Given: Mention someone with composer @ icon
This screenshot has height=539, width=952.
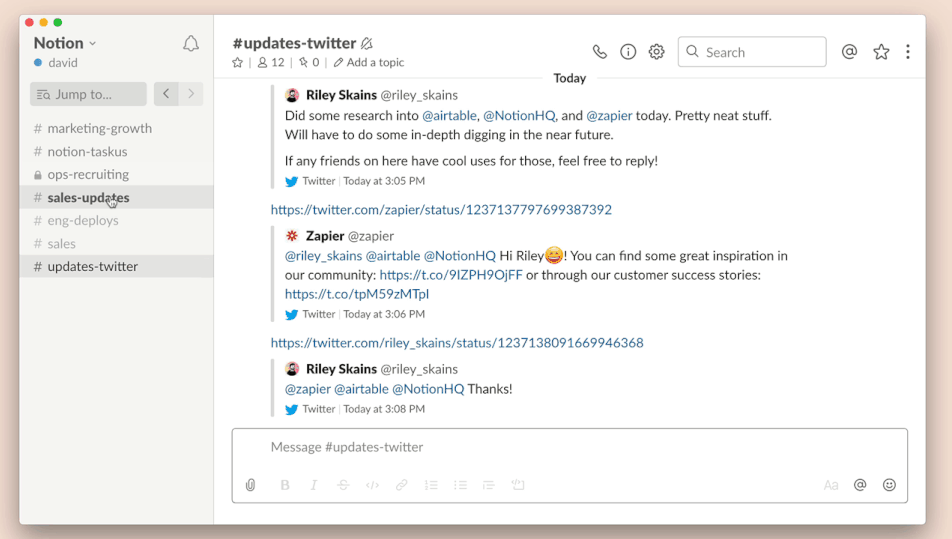Looking at the screenshot, I should click(x=860, y=485).
